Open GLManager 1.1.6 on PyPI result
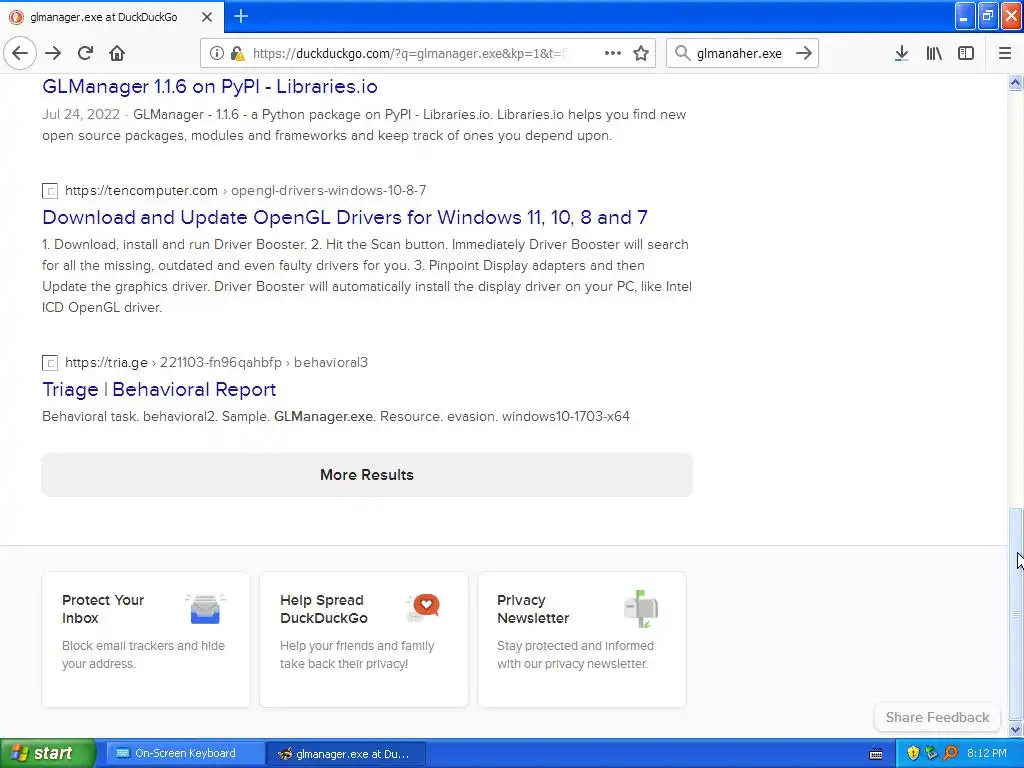1024x768 pixels. click(210, 86)
